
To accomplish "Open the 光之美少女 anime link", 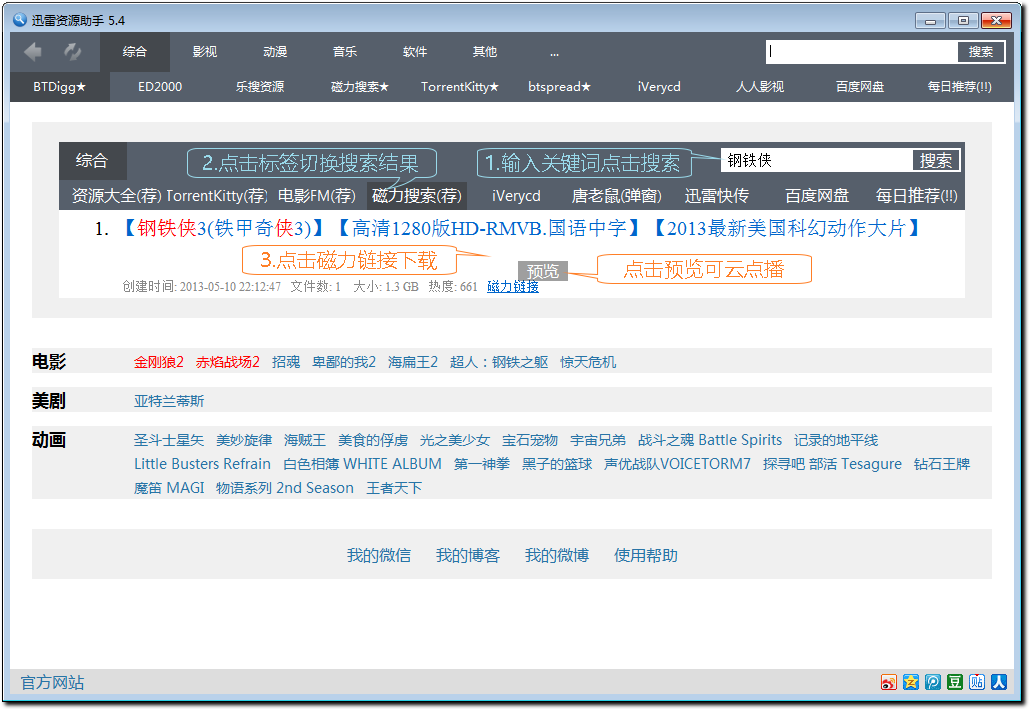I will point(455,440).
